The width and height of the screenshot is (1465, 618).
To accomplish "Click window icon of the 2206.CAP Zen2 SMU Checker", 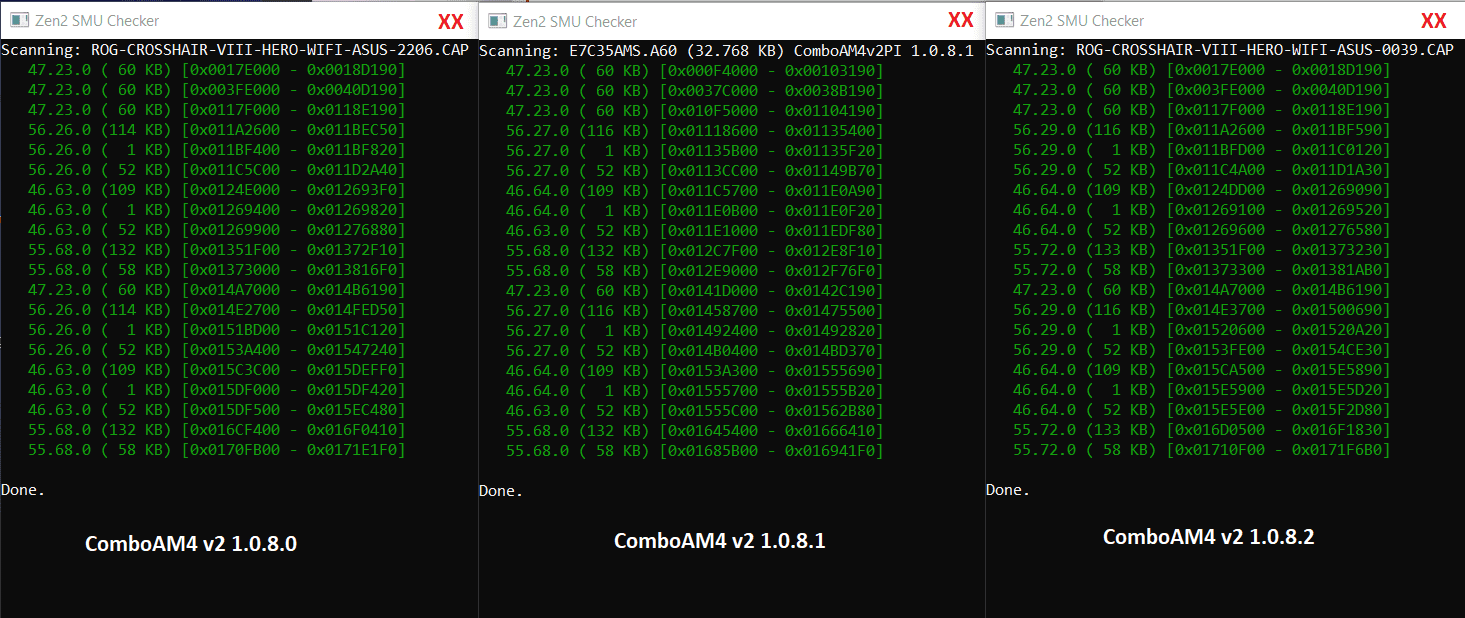I will tap(18, 20).
